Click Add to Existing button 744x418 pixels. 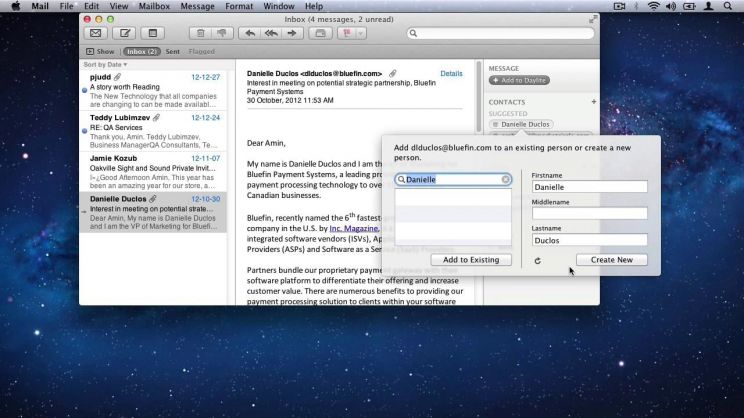point(471,260)
